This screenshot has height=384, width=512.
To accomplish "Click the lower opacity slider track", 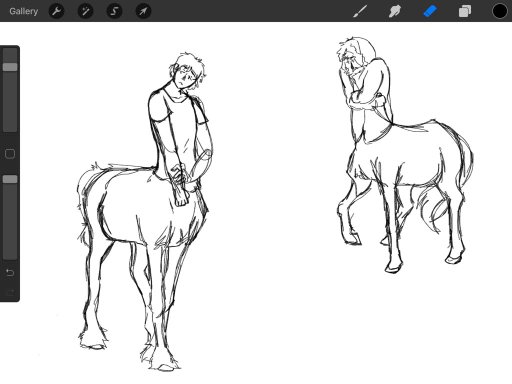I will tap(10, 221).
